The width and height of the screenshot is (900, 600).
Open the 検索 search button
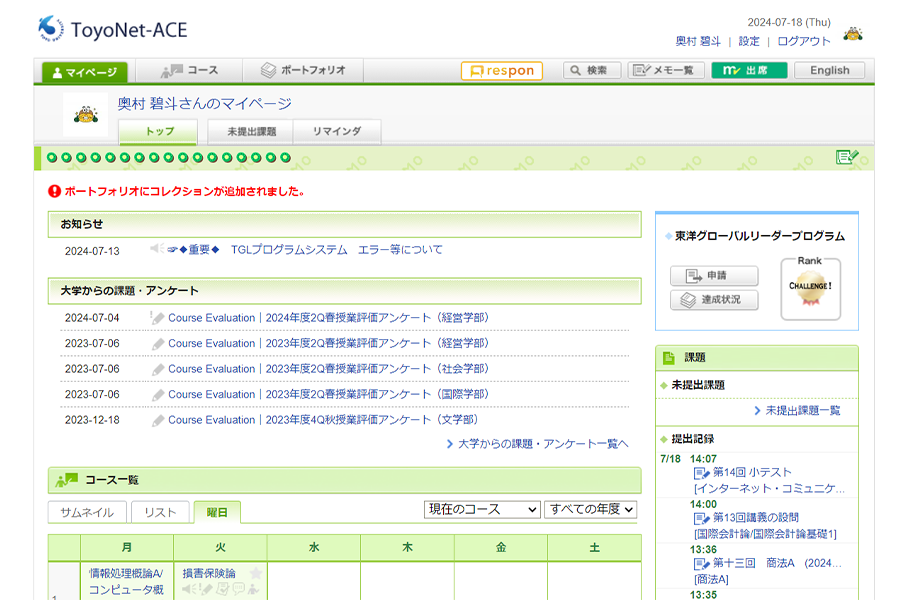point(592,71)
